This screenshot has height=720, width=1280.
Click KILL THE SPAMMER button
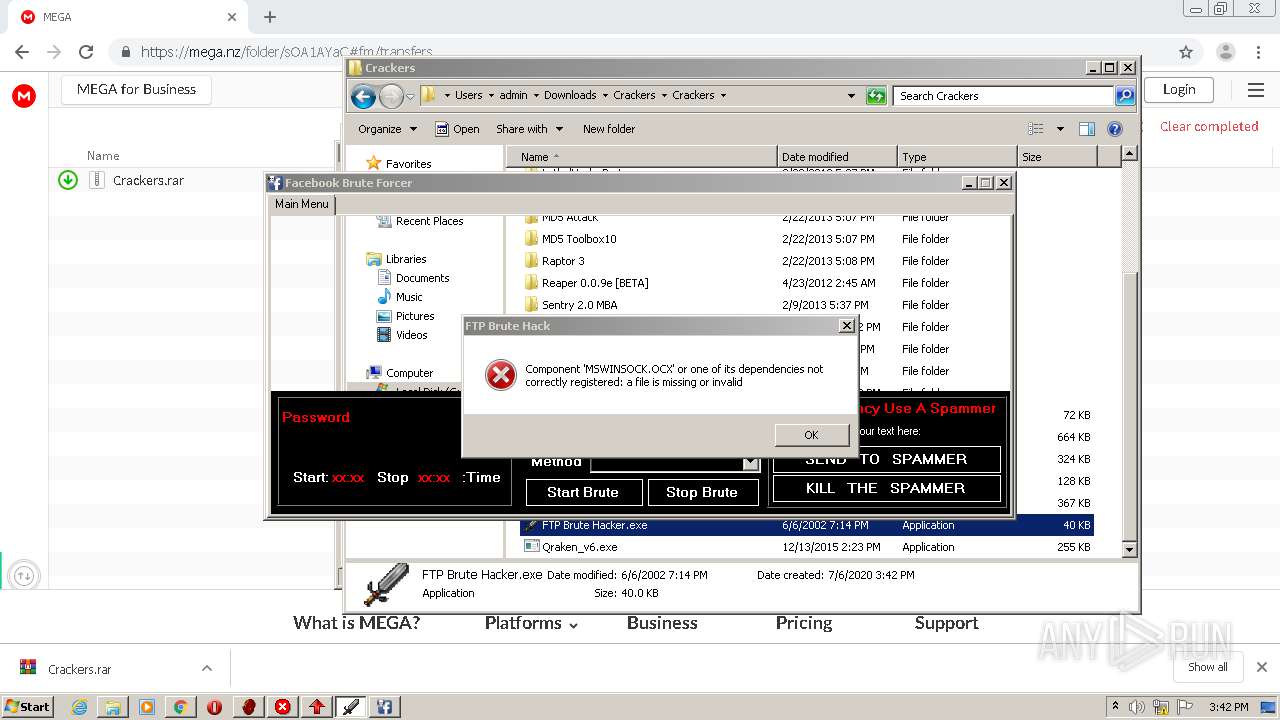[x=886, y=488]
